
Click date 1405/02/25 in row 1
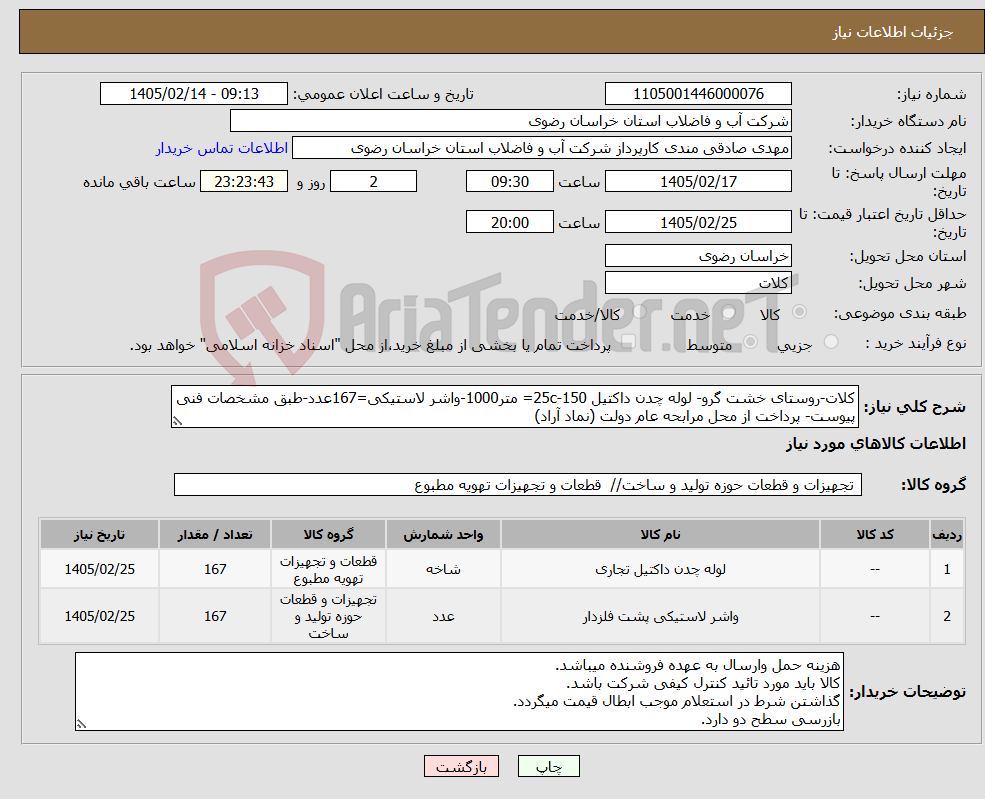click(99, 569)
